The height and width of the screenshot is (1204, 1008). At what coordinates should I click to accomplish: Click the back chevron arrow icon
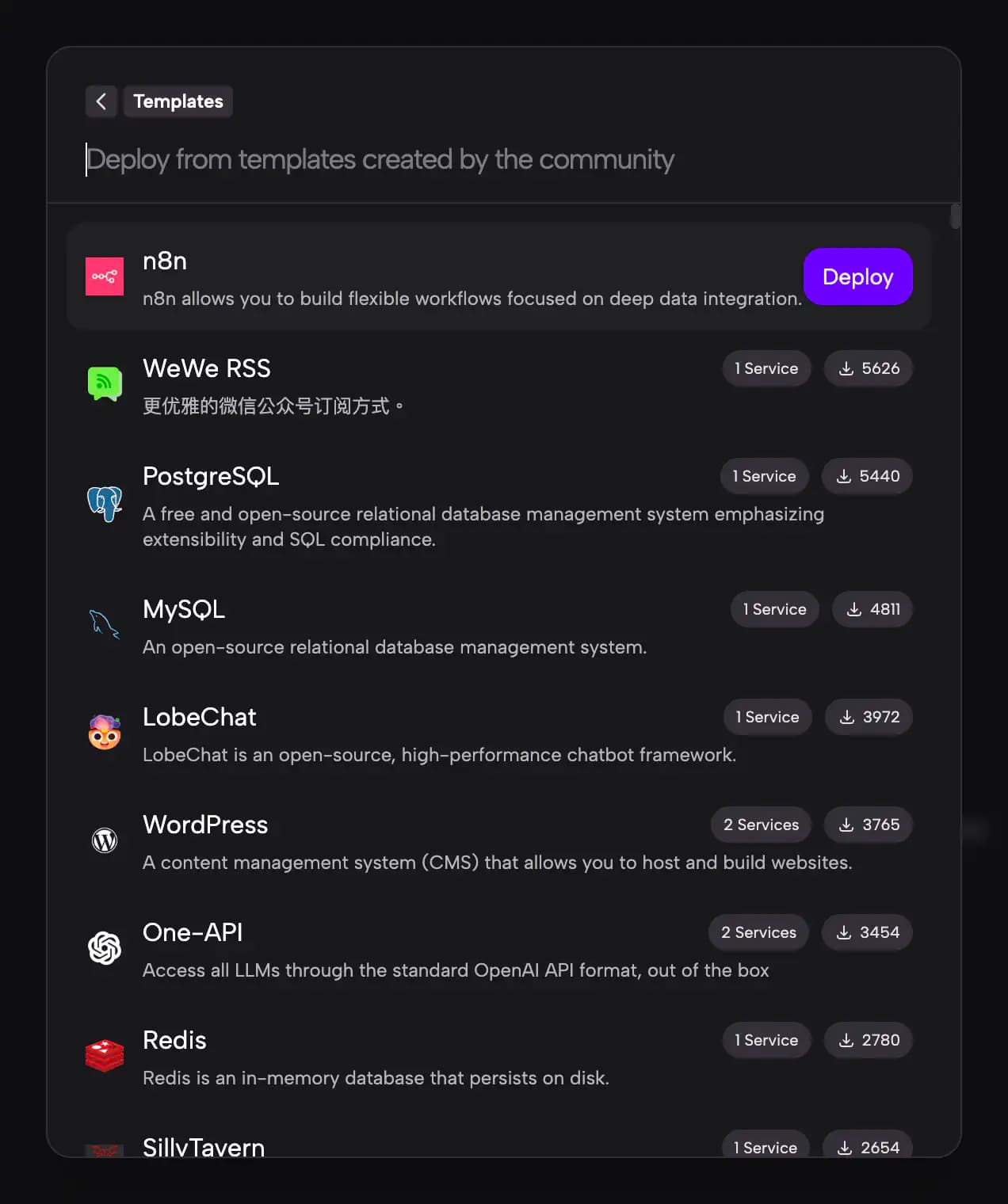pyautogui.click(x=101, y=101)
